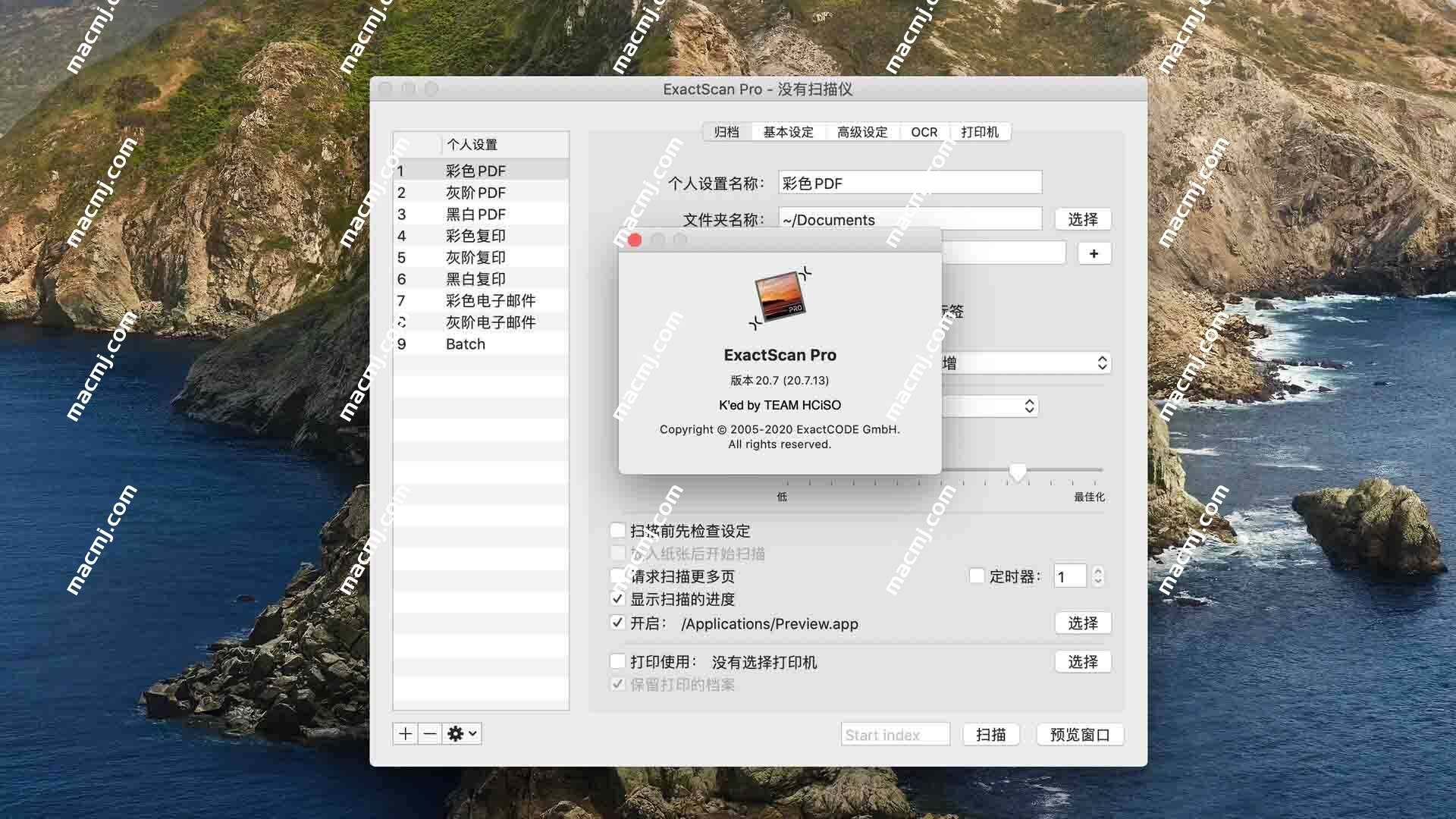Enable the 定时器 checkbox
This screenshot has height=819, width=1456.
tap(977, 576)
